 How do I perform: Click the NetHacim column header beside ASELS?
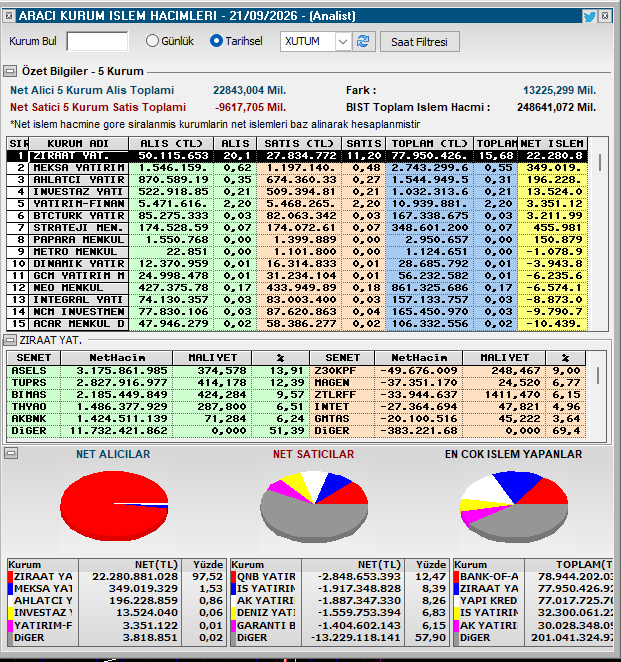click(117, 358)
